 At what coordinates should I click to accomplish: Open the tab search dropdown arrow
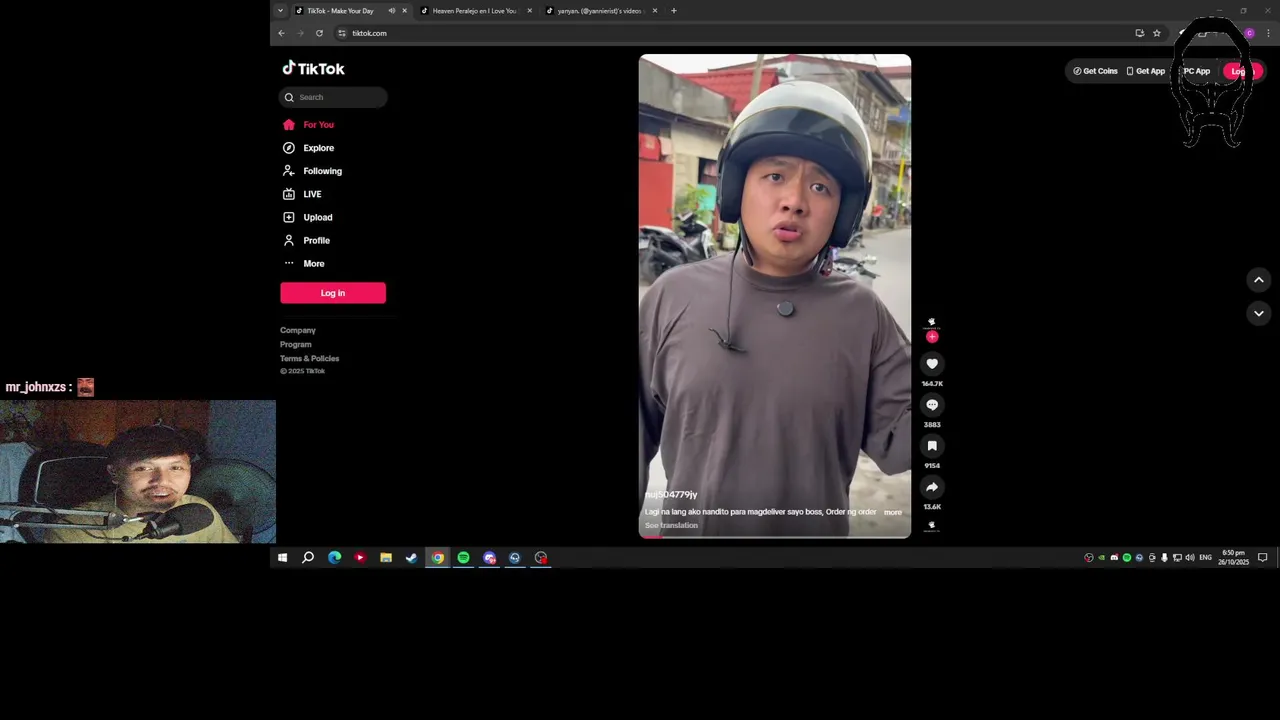click(280, 11)
